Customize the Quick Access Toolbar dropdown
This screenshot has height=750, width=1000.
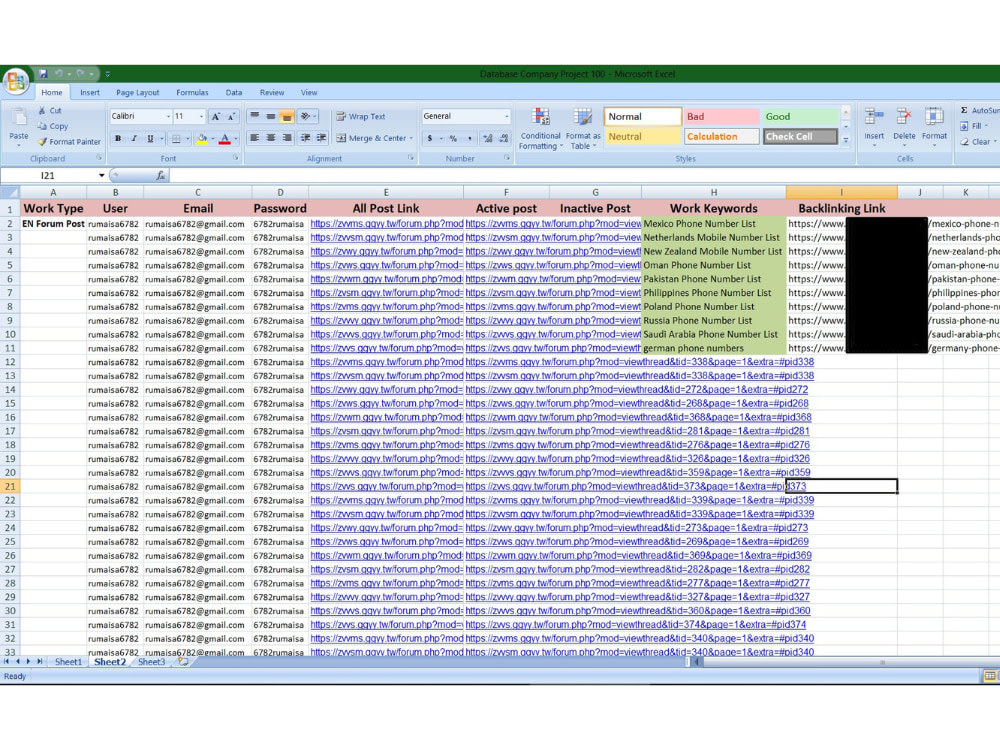(x=107, y=74)
